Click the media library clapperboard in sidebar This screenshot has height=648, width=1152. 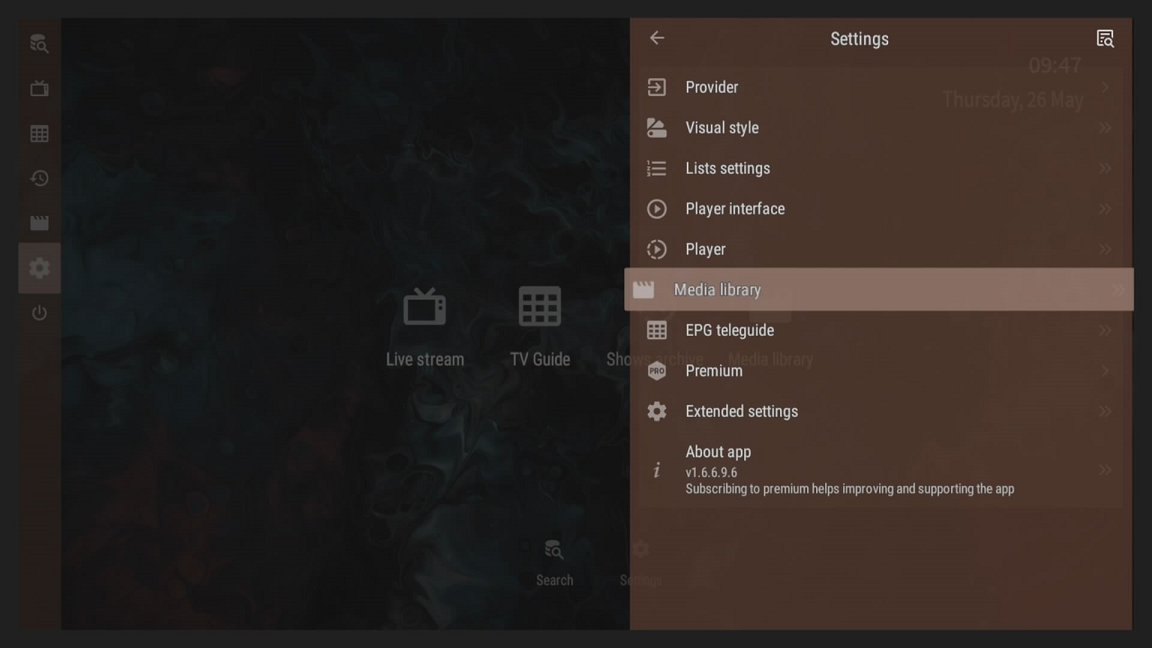pos(39,223)
